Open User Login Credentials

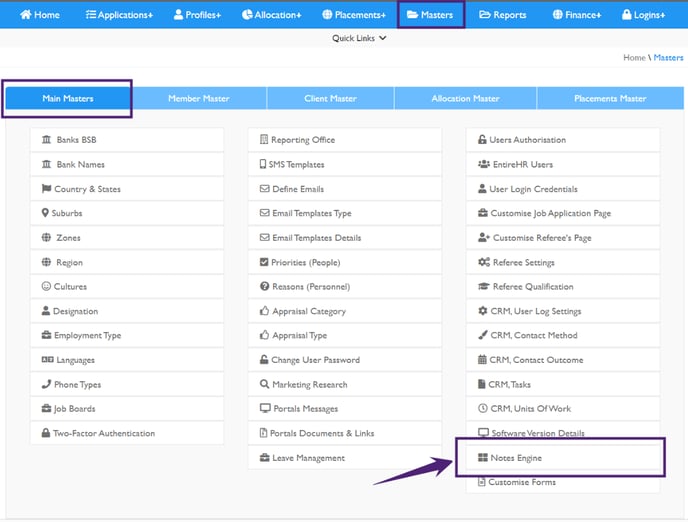click(x=563, y=189)
